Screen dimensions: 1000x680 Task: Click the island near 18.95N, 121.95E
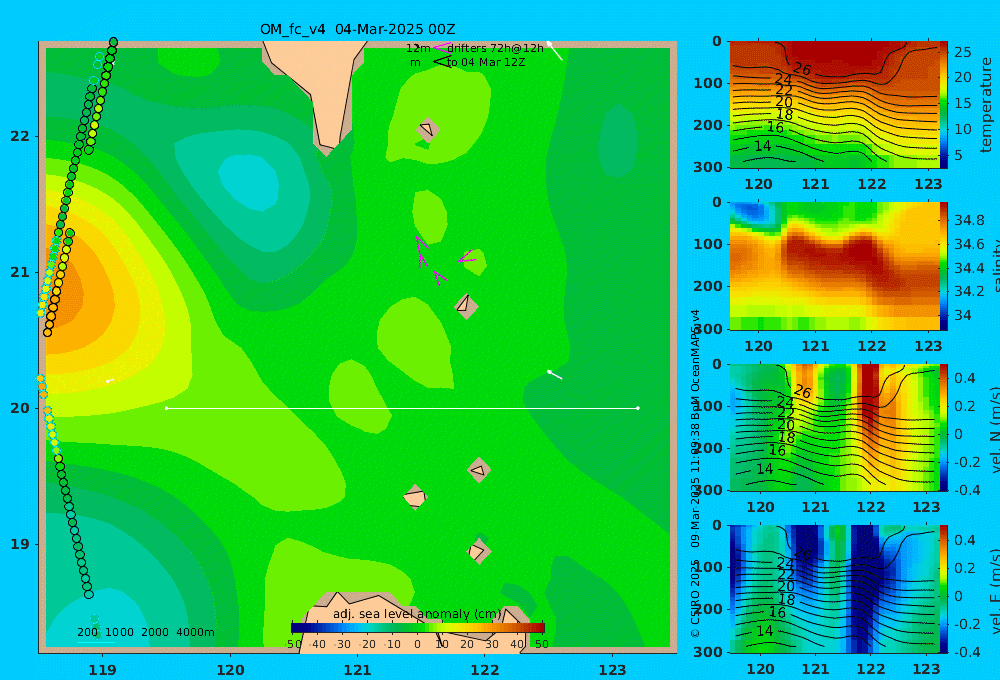click(478, 551)
